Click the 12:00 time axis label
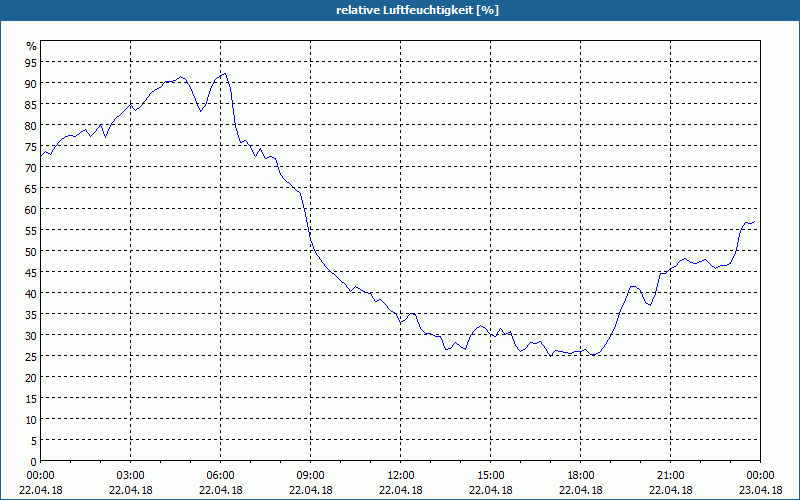The image size is (800, 500). point(401,476)
